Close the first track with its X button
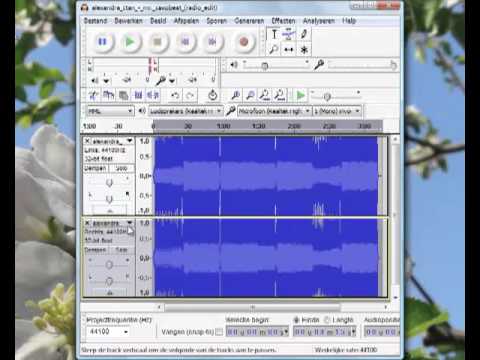 [x=87, y=141]
